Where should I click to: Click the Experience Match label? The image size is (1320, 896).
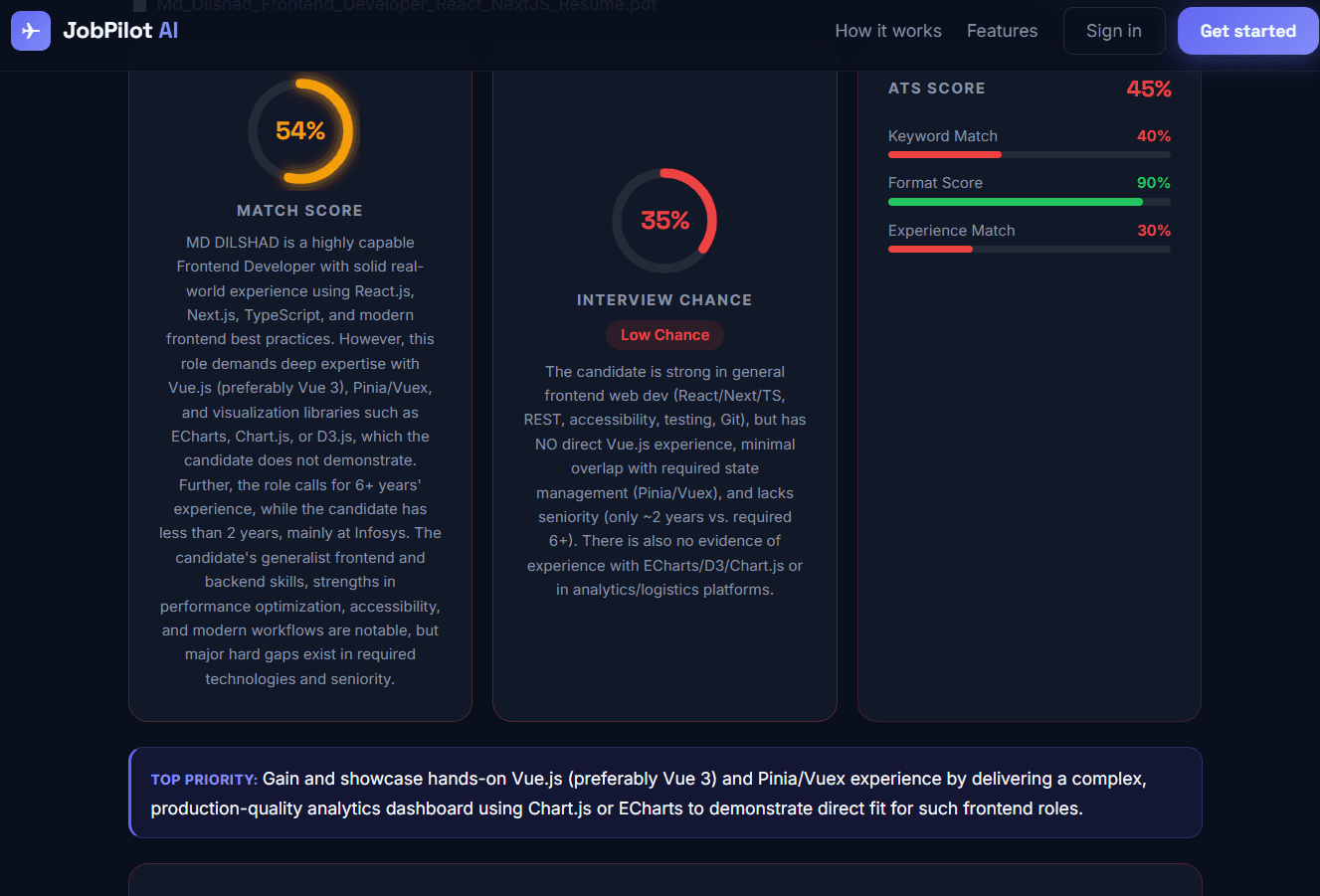tap(952, 231)
